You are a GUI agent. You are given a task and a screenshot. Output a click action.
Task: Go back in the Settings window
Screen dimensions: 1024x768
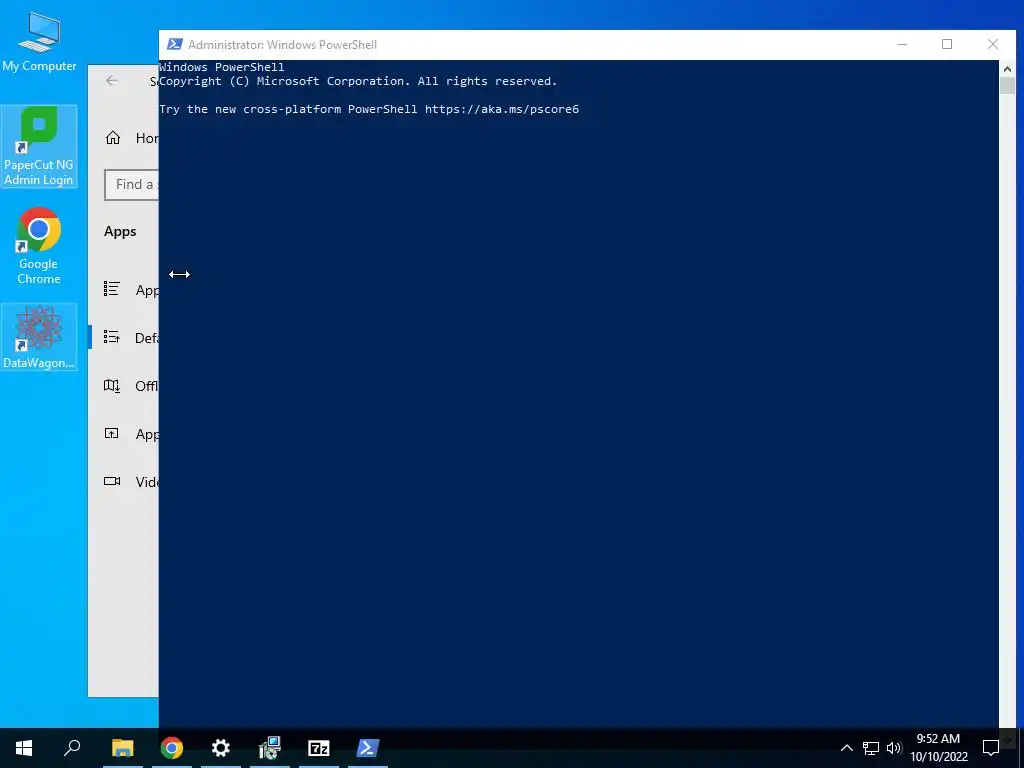pyautogui.click(x=112, y=80)
